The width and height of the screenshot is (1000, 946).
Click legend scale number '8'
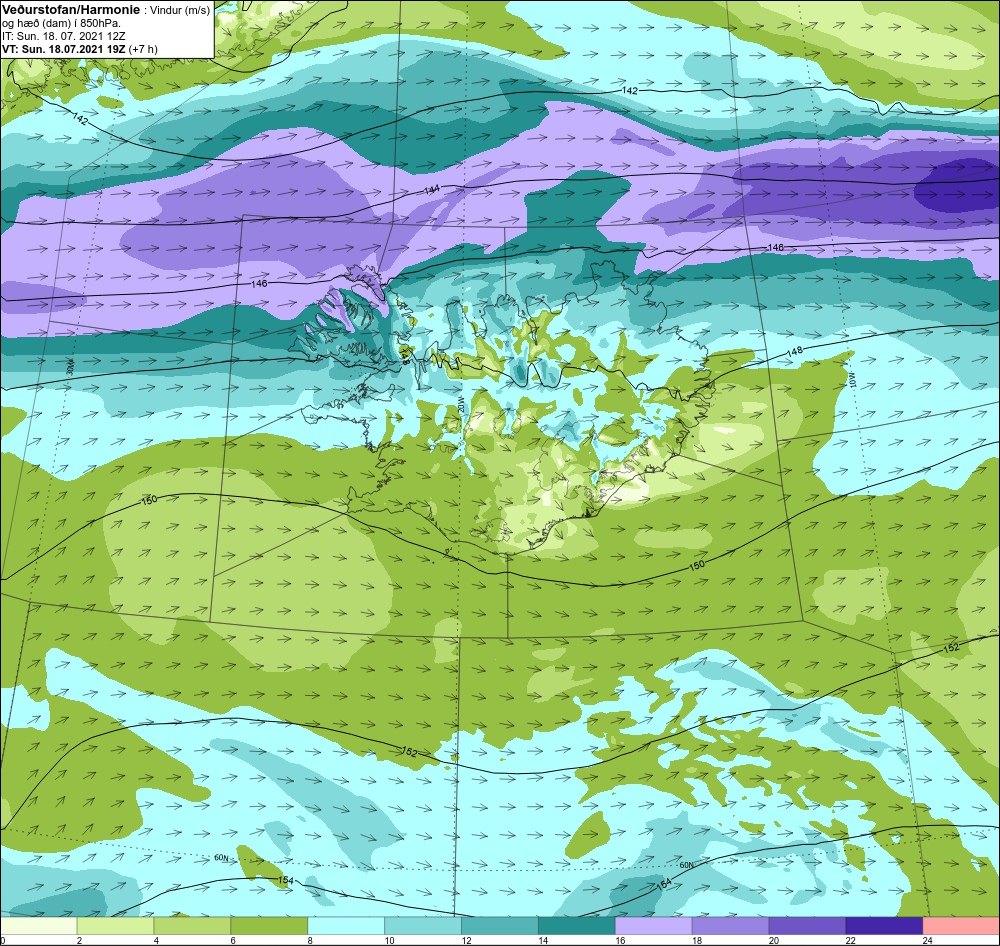click(312, 940)
